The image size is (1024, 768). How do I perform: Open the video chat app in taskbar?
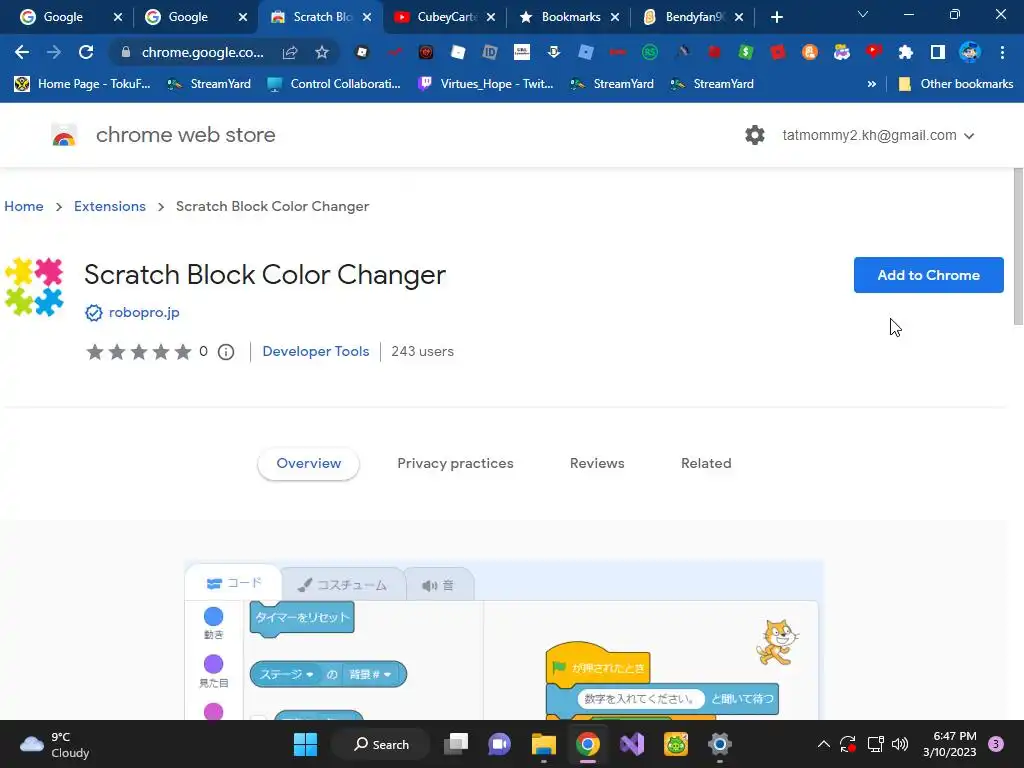pyautogui.click(x=500, y=744)
